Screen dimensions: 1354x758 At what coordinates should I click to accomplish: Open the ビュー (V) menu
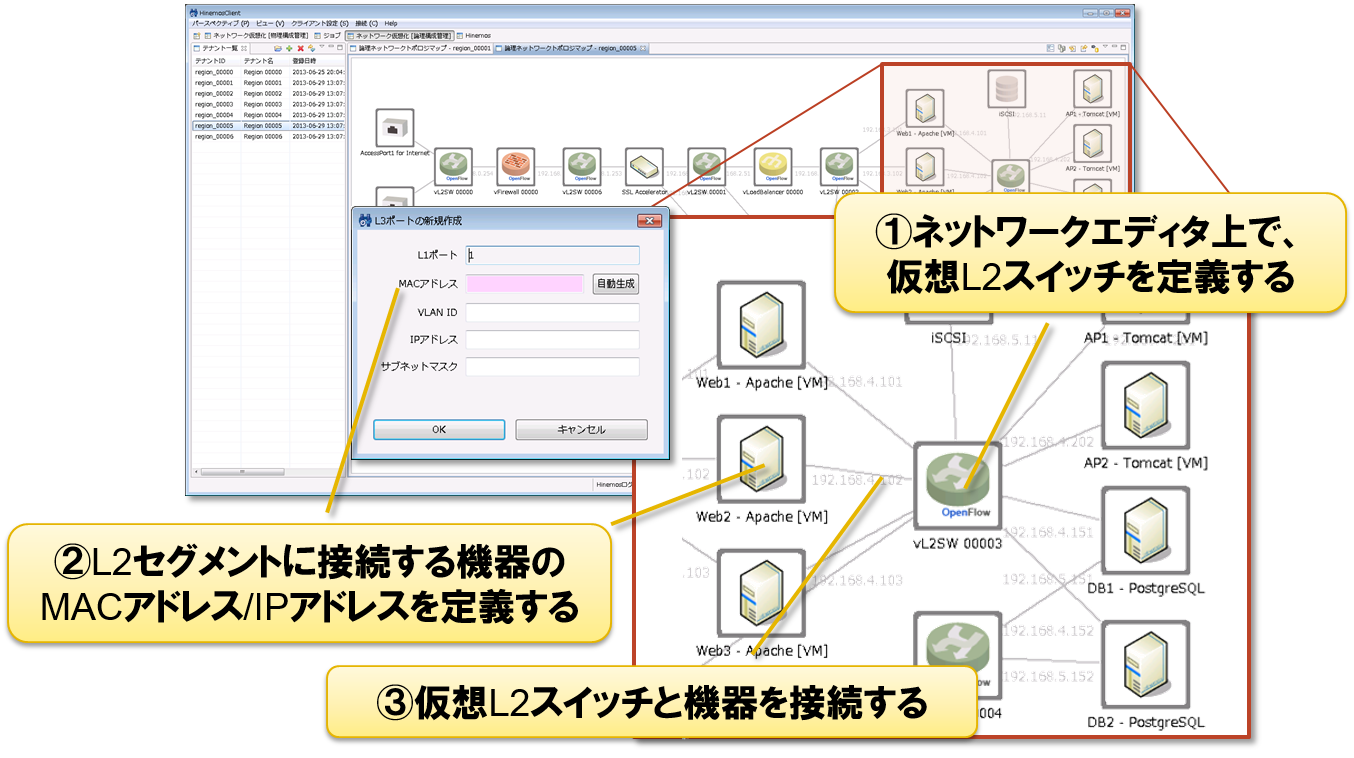coord(270,23)
